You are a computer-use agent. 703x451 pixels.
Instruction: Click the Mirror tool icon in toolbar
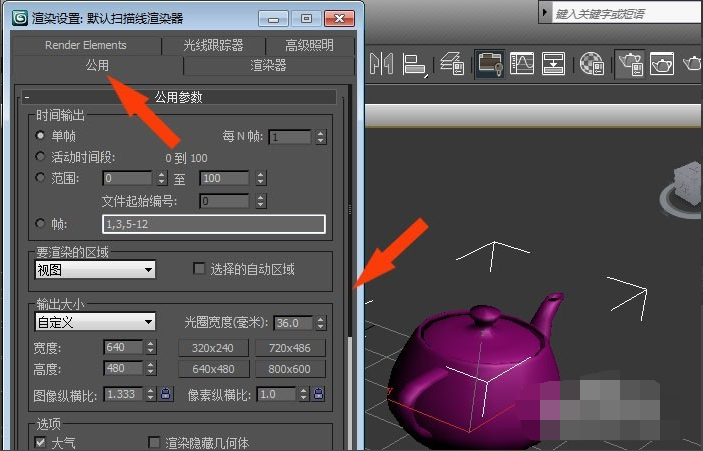point(382,64)
